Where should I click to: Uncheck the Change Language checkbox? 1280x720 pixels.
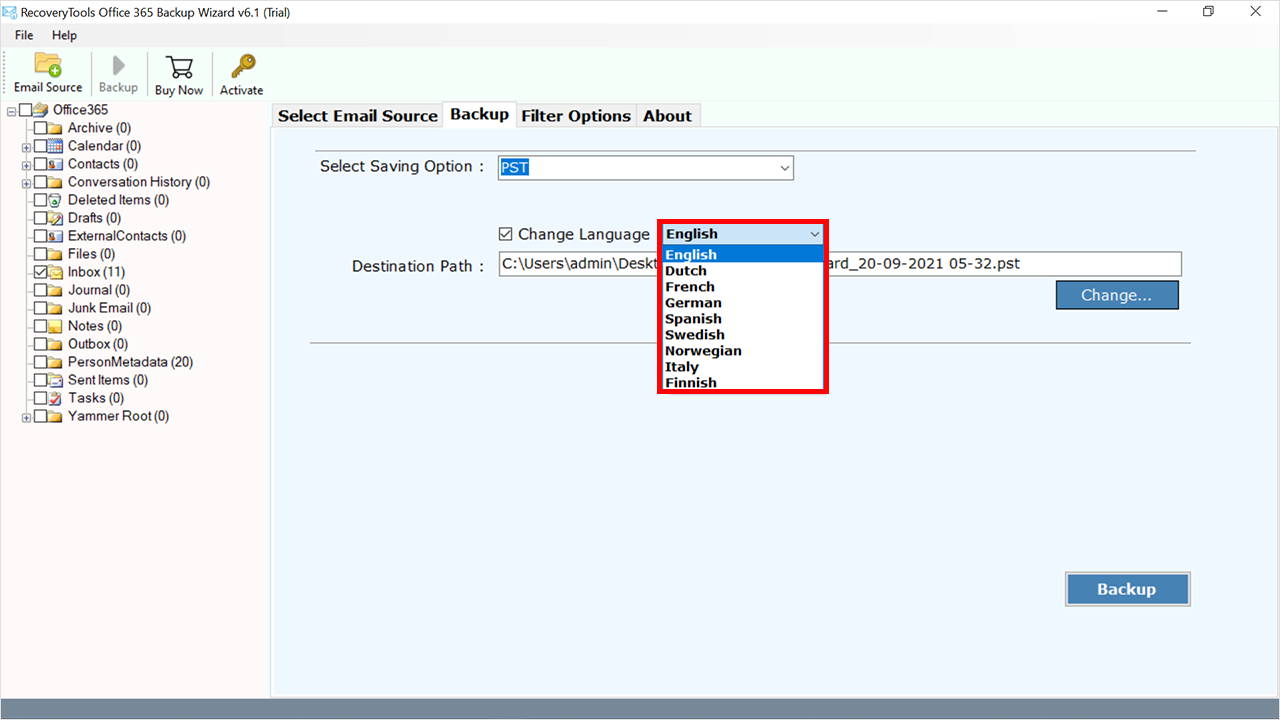point(505,234)
